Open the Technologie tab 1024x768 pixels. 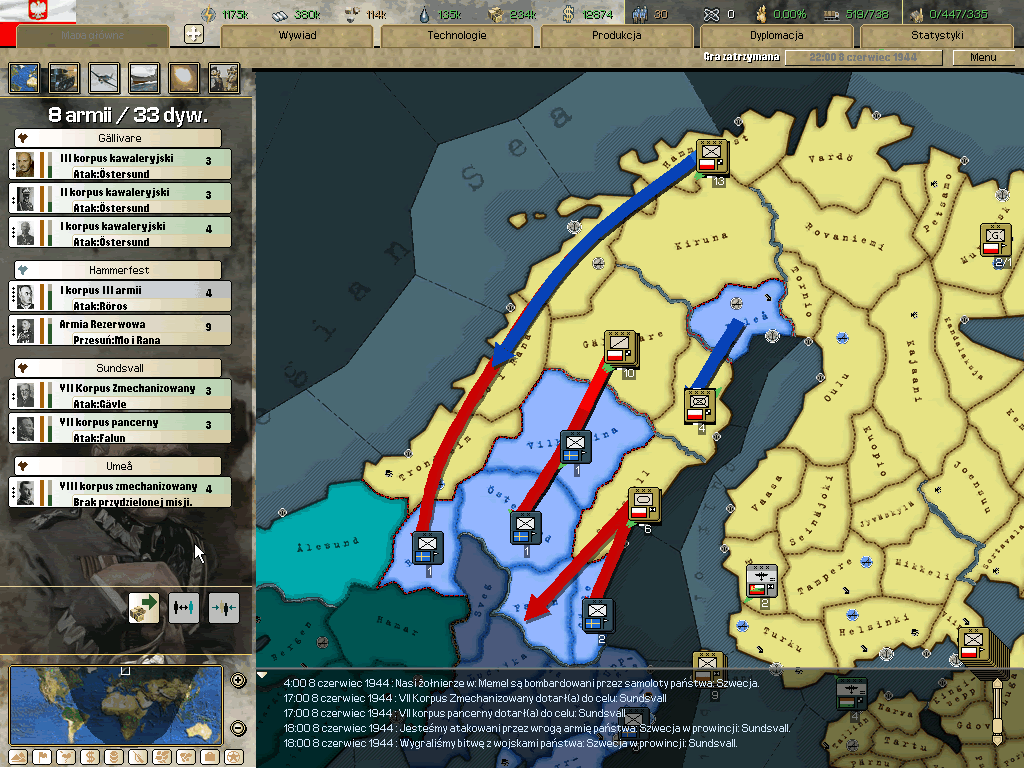click(x=456, y=35)
